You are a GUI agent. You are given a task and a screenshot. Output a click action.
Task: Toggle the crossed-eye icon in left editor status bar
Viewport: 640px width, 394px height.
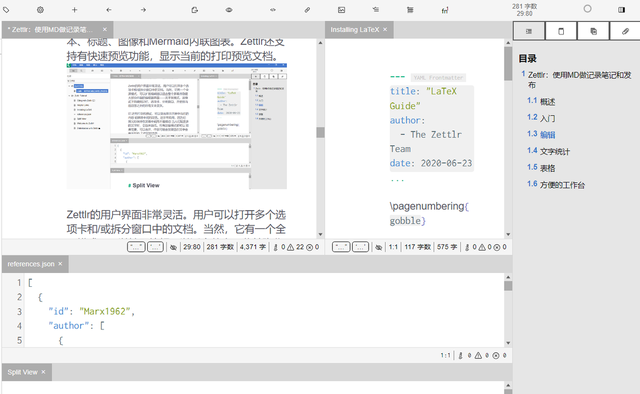173,247
